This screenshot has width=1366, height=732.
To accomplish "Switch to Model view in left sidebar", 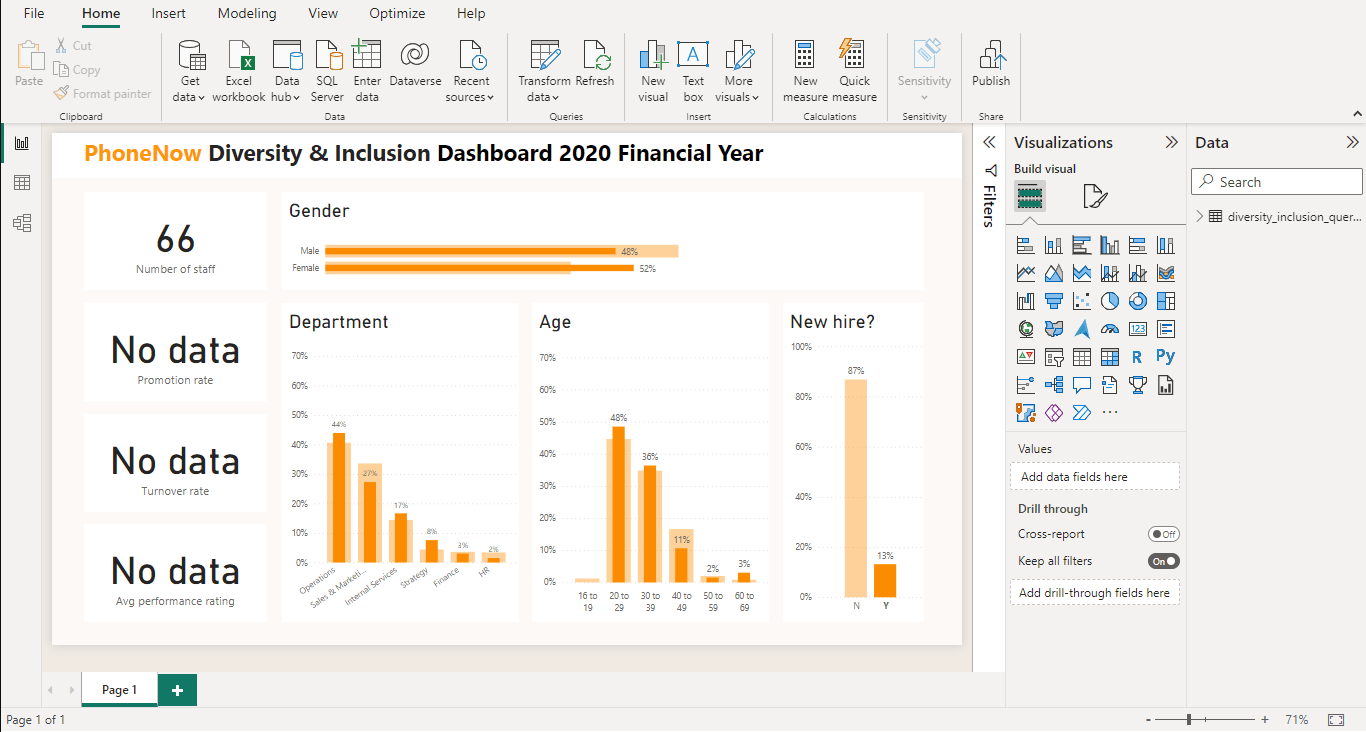I will (22, 222).
